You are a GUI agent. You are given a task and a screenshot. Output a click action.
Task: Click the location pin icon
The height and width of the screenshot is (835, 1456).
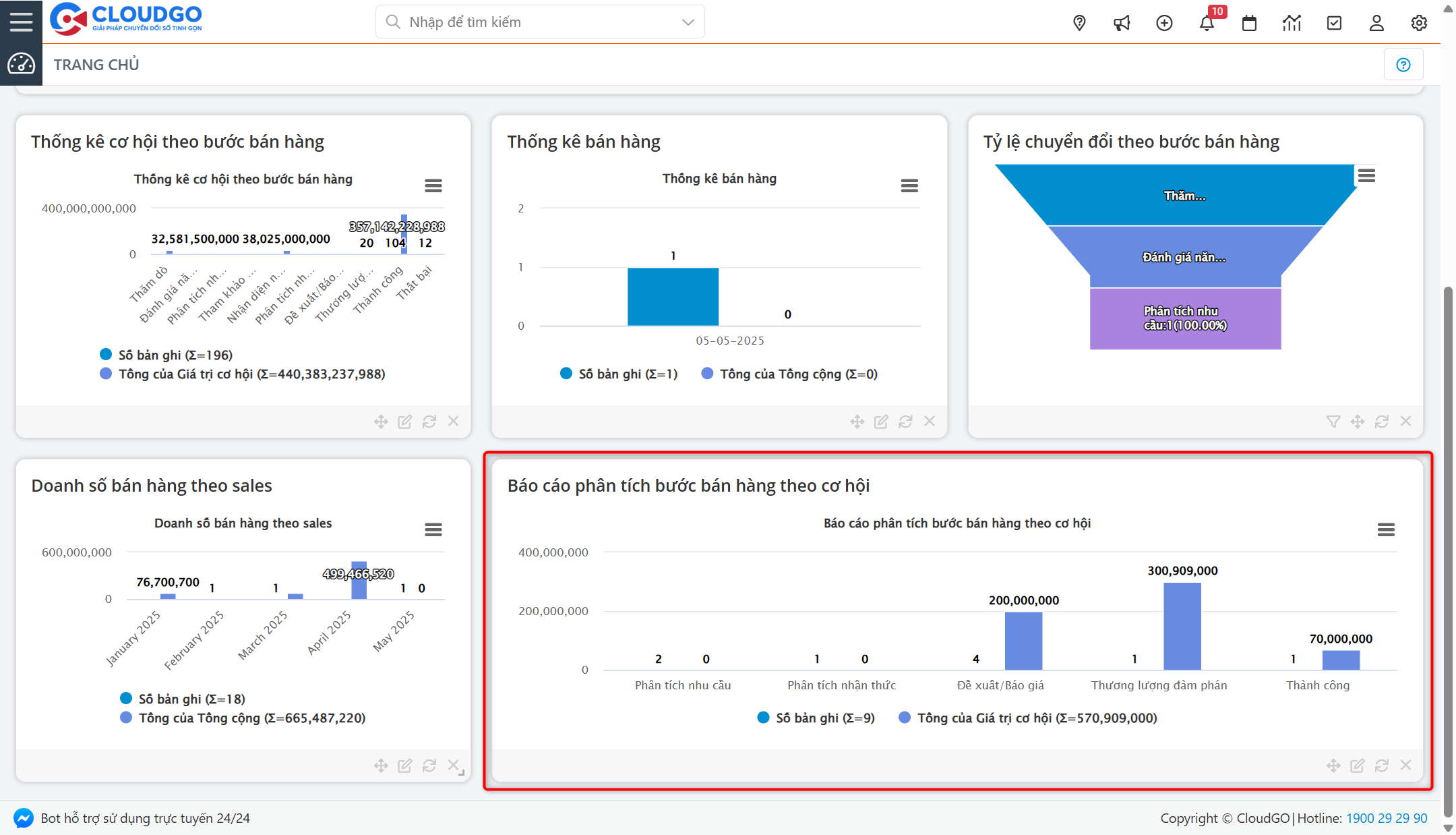click(x=1079, y=23)
